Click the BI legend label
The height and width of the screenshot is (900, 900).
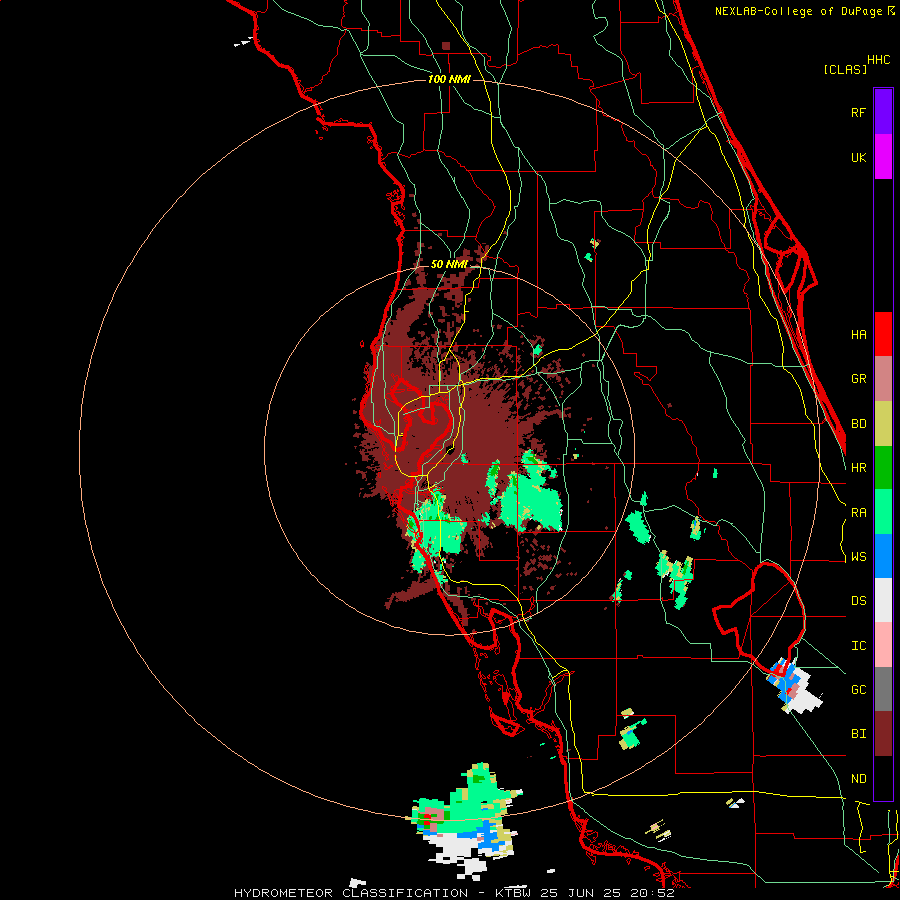pos(859,734)
